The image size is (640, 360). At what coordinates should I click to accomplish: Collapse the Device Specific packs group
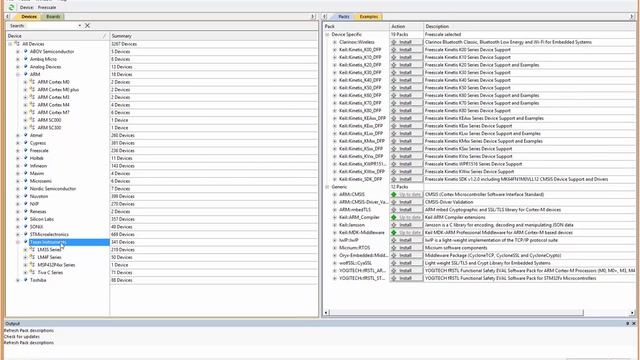point(327,34)
